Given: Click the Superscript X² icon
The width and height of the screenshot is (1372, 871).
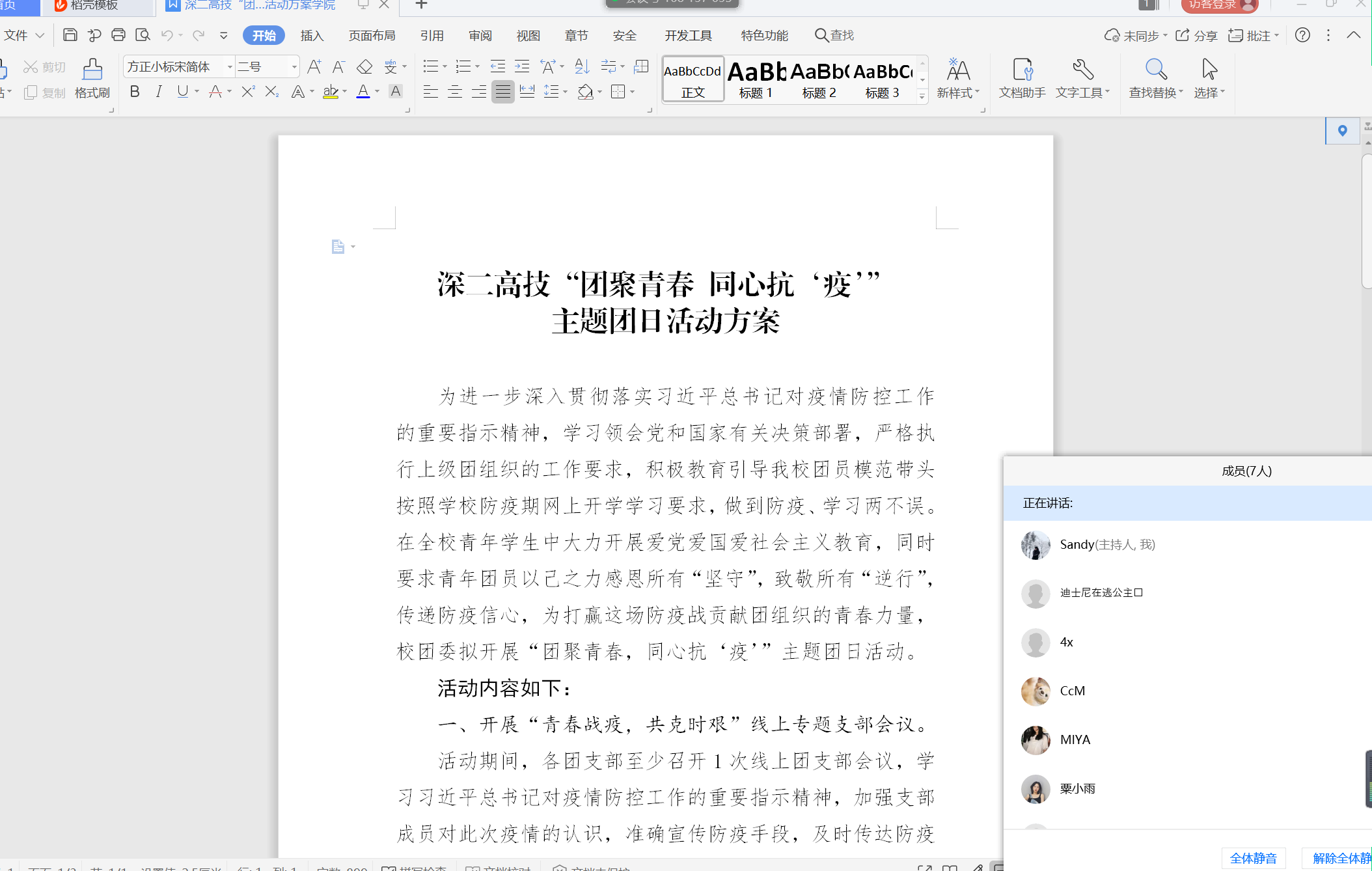Looking at the screenshot, I should click(248, 92).
